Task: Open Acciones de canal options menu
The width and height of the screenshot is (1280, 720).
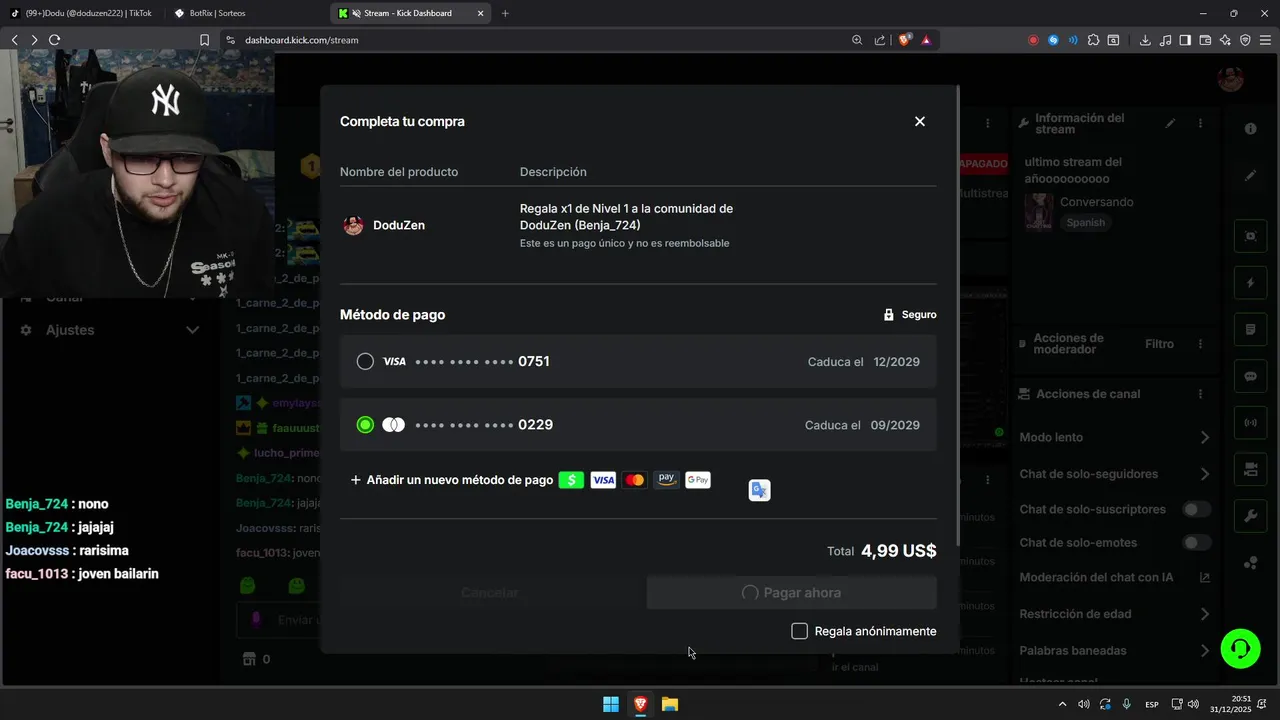Action: click(1200, 394)
